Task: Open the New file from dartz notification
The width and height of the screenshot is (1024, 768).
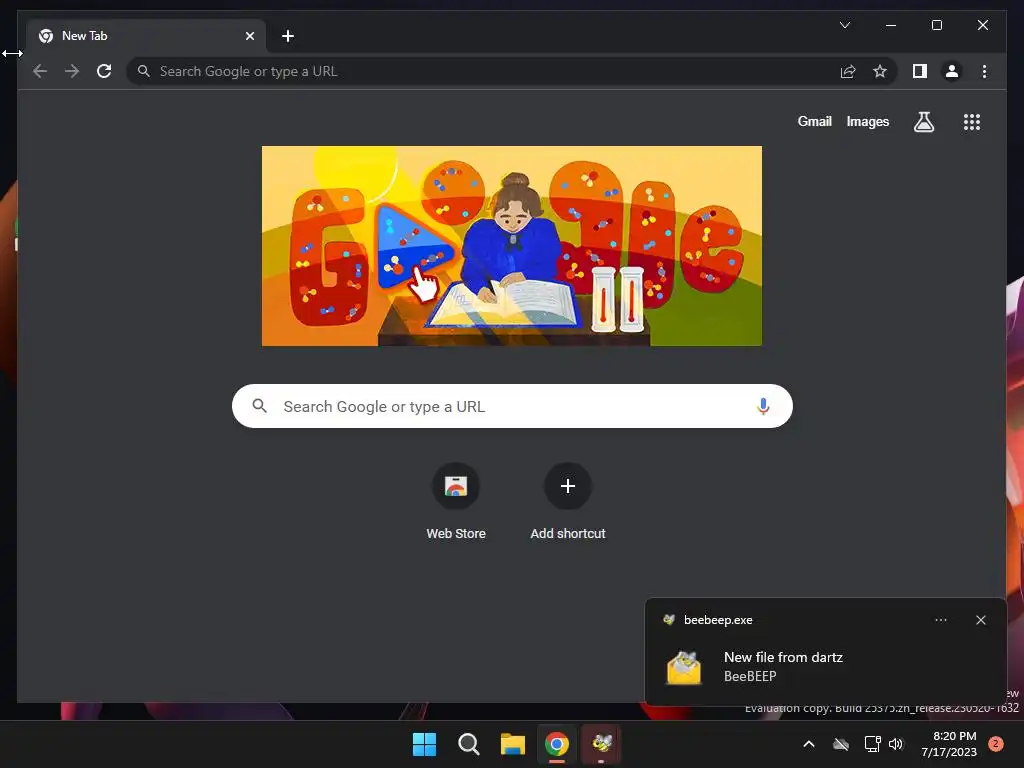Action: pos(825,652)
